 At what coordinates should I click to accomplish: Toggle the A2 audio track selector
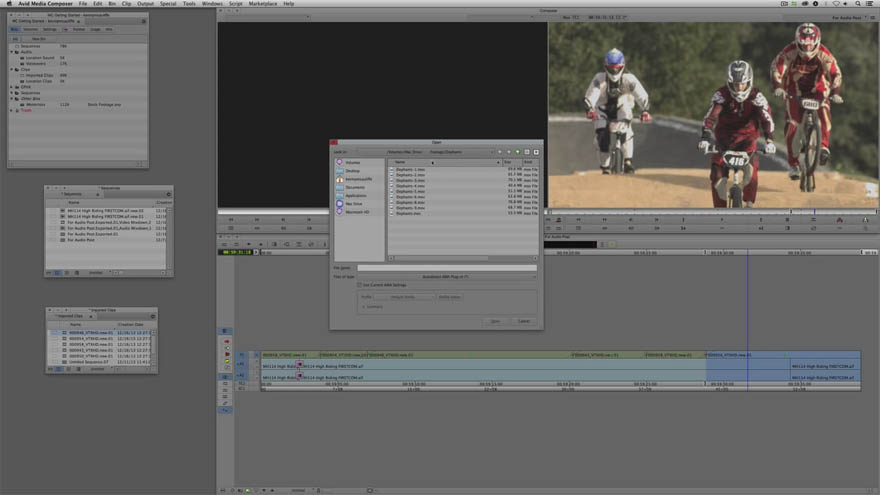(242, 376)
